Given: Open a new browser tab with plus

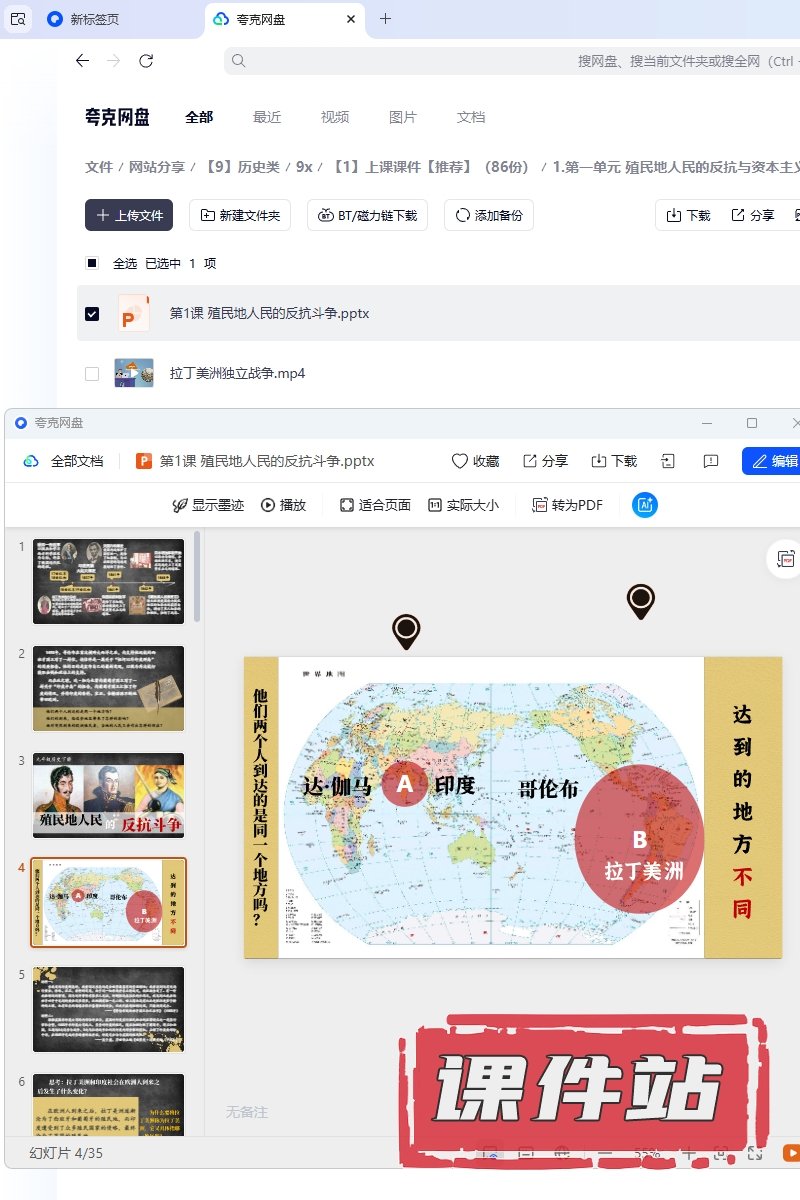Looking at the screenshot, I should [385, 19].
